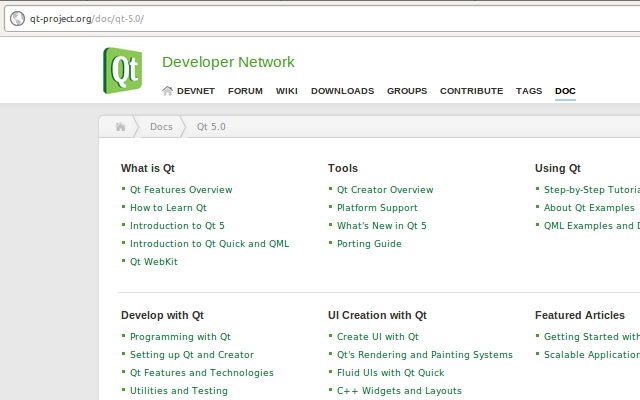Open Create UI with Qt link
640x400 pixels.
pyautogui.click(x=378, y=337)
